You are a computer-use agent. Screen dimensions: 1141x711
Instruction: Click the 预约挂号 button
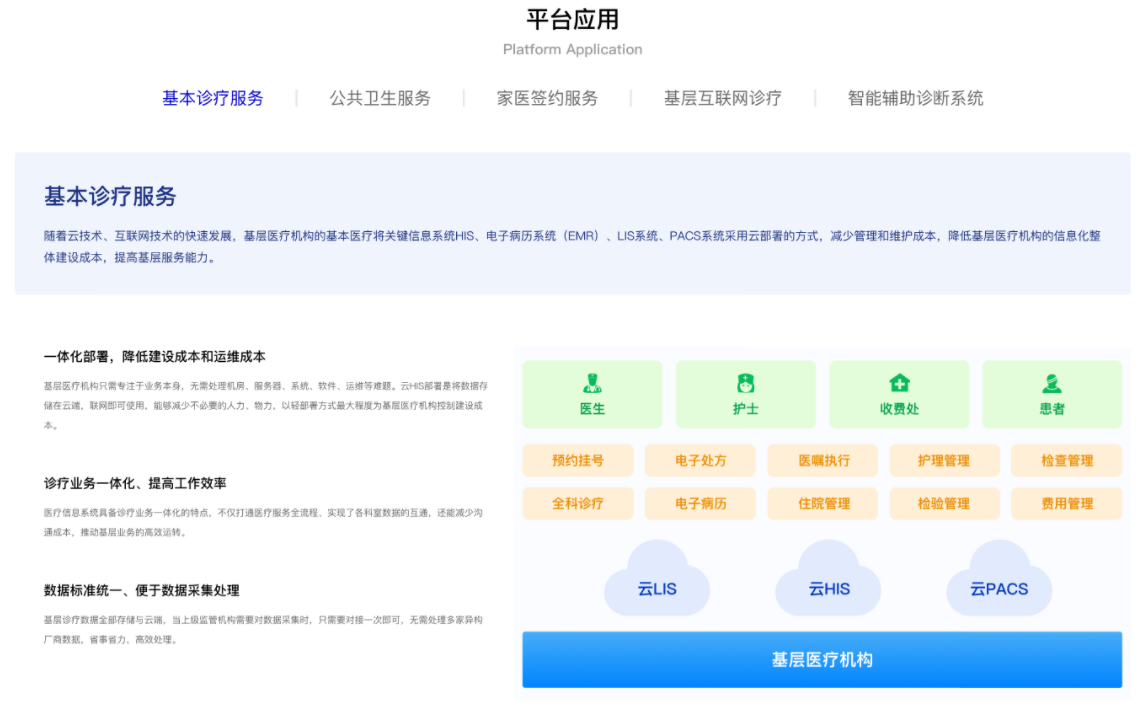coord(578,461)
